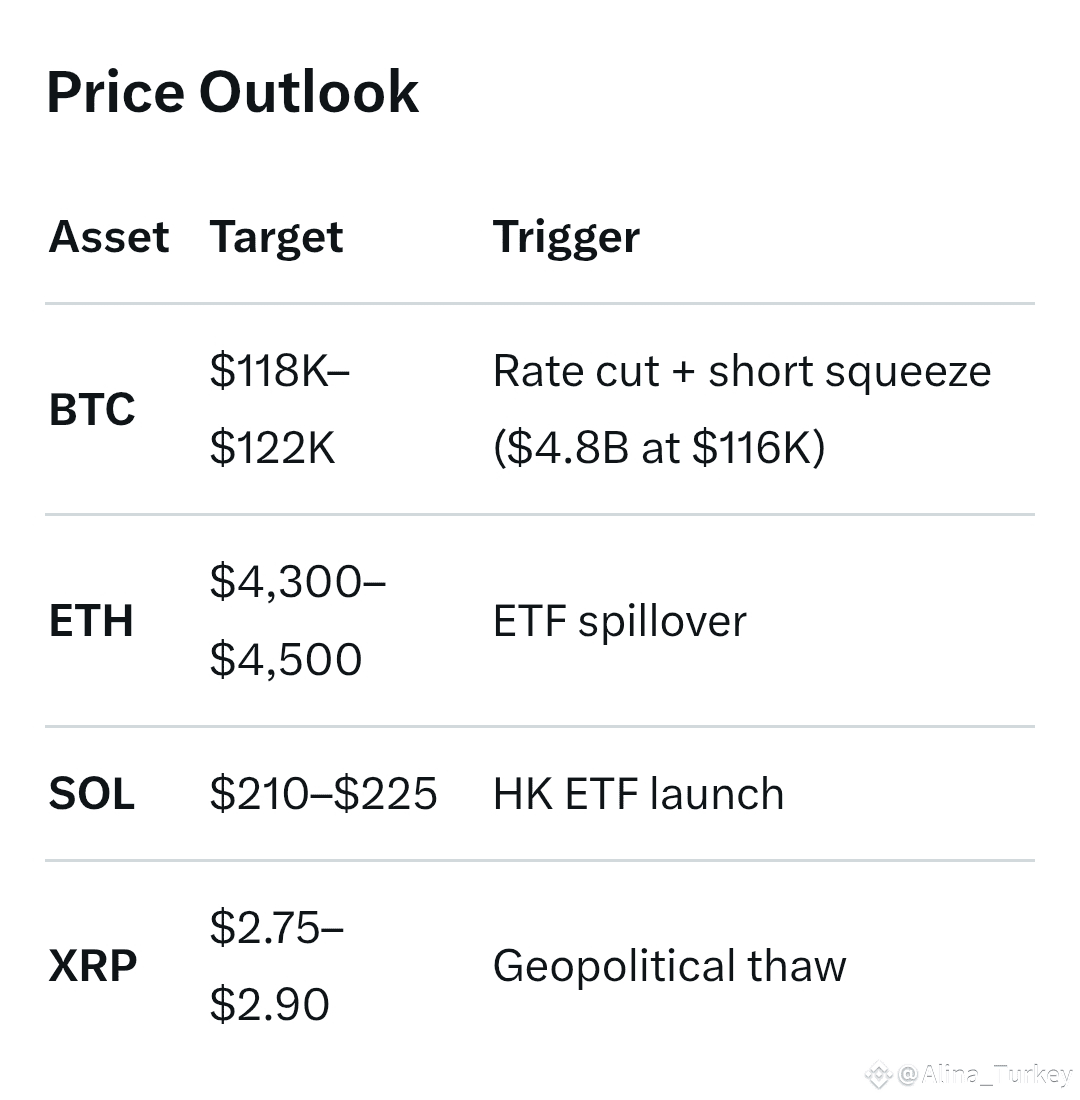Select the $118K–$122K target cell
This screenshot has width=1080, height=1100.
279,409
